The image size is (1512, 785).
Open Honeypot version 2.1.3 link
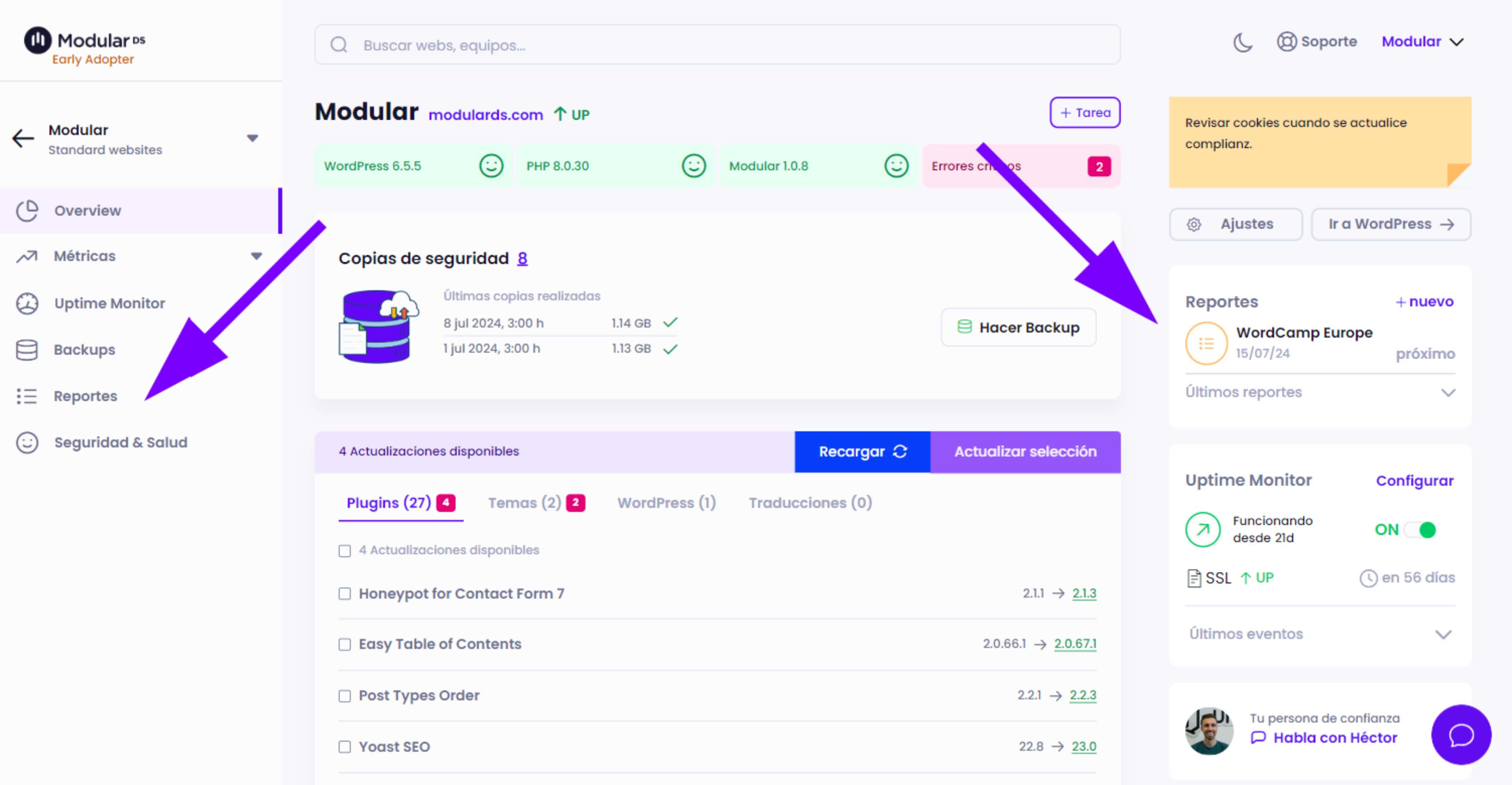coord(1084,594)
